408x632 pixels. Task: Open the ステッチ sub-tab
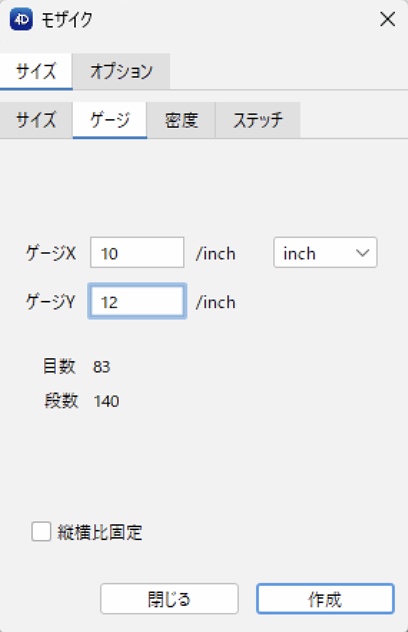[x=258, y=120]
